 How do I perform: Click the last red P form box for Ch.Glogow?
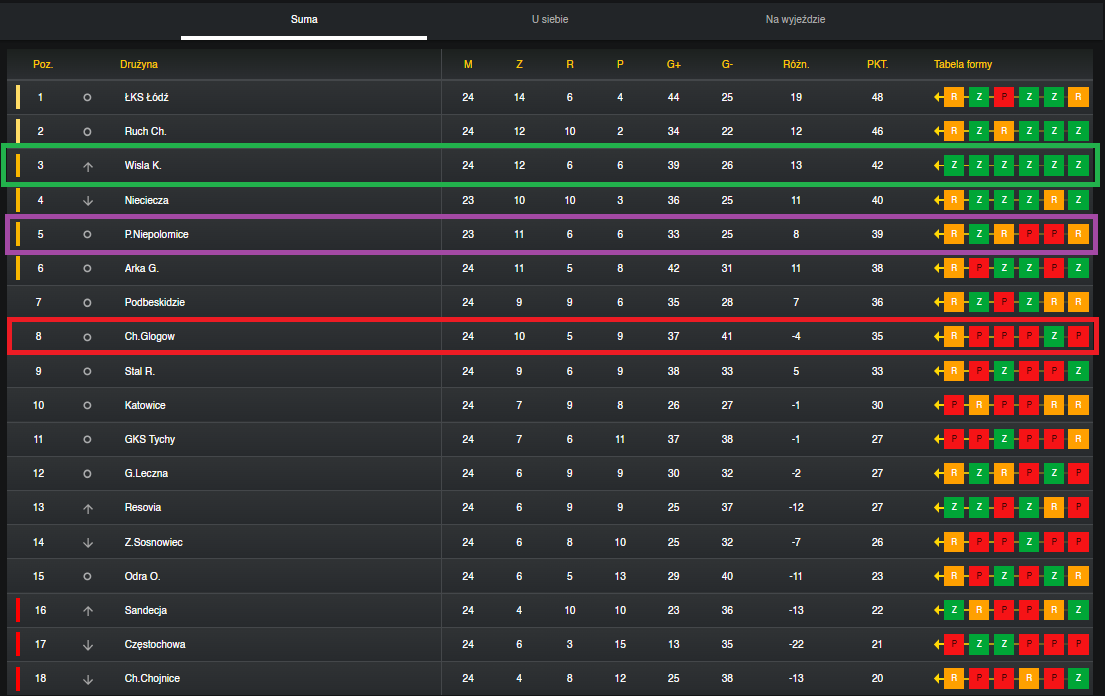(1078, 337)
